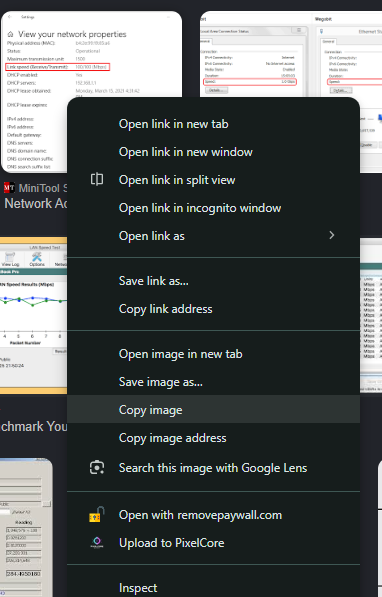Select Open link in split view
This screenshot has width=382, height=597.
coord(213,180)
